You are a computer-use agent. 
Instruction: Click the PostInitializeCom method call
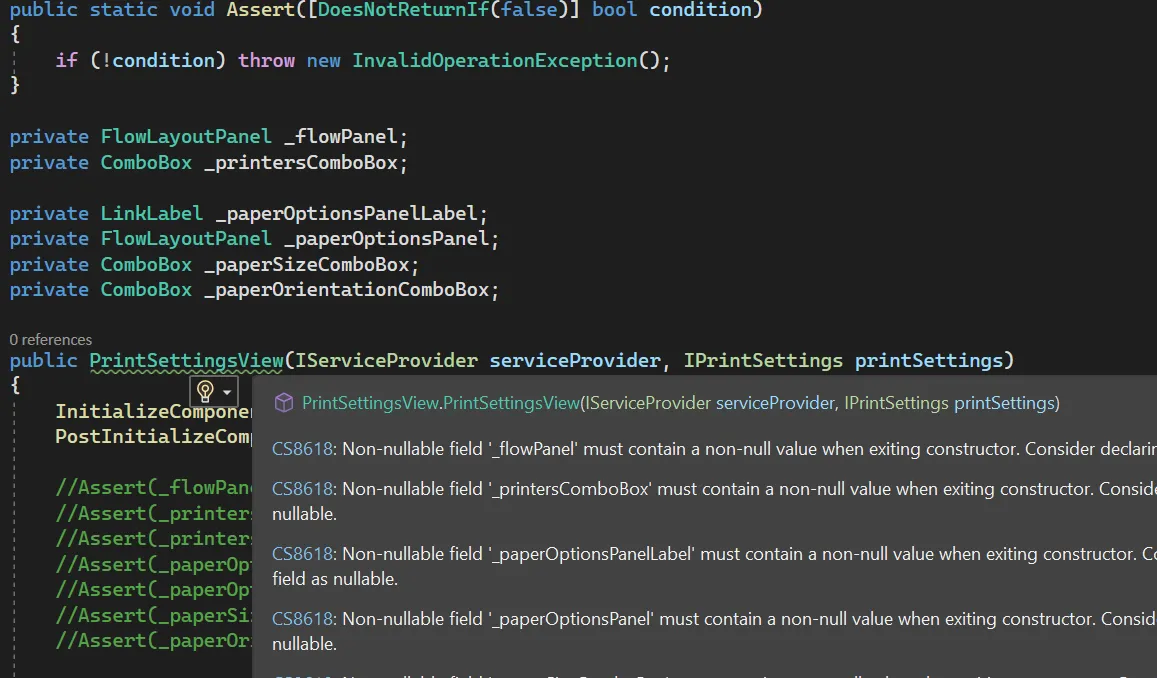pos(153,436)
